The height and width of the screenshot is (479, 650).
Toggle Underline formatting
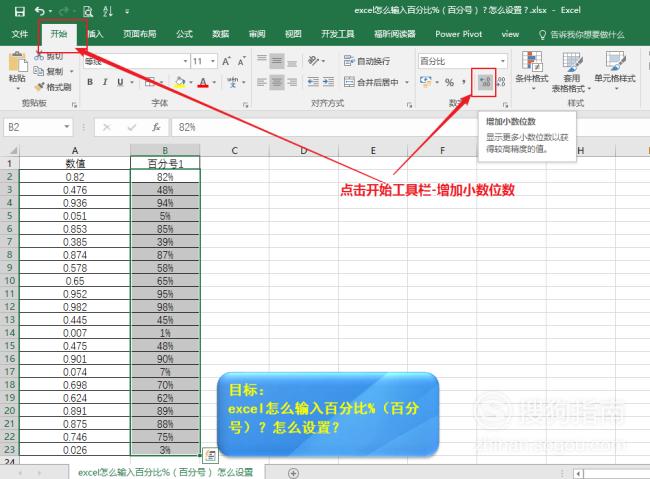(x=120, y=82)
